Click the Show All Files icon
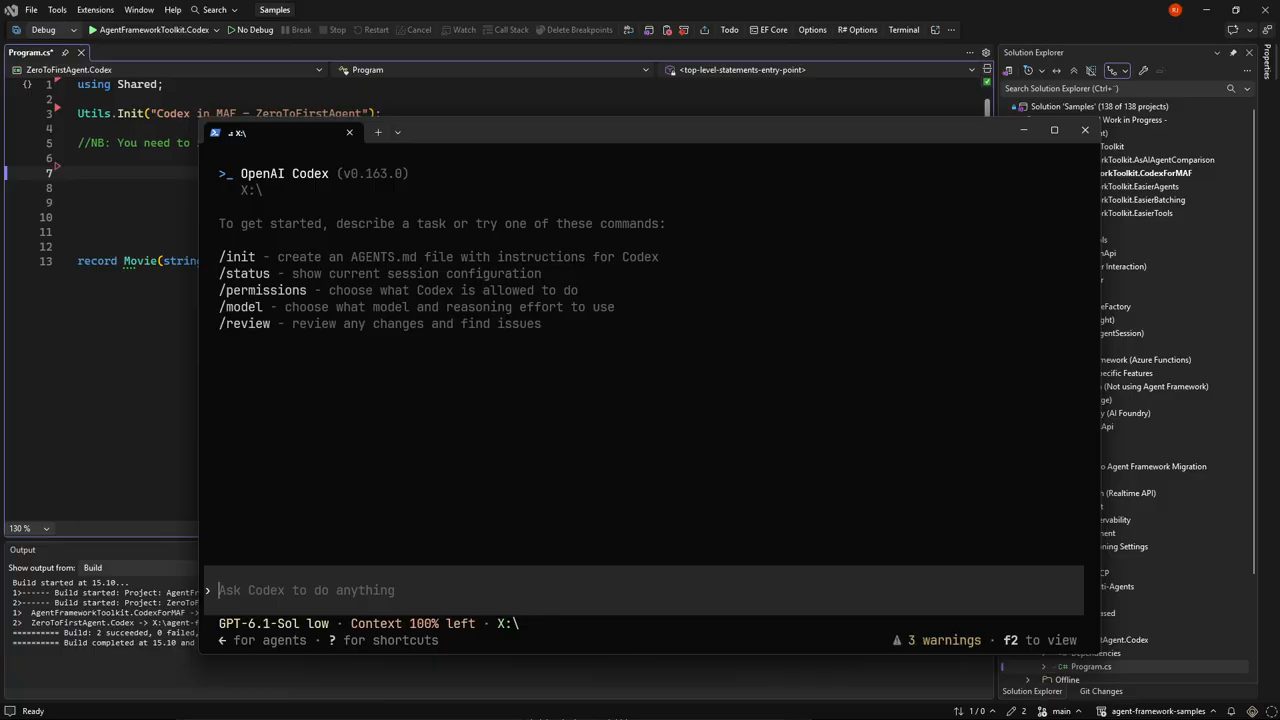The image size is (1280, 720). [x=1091, y=71]
